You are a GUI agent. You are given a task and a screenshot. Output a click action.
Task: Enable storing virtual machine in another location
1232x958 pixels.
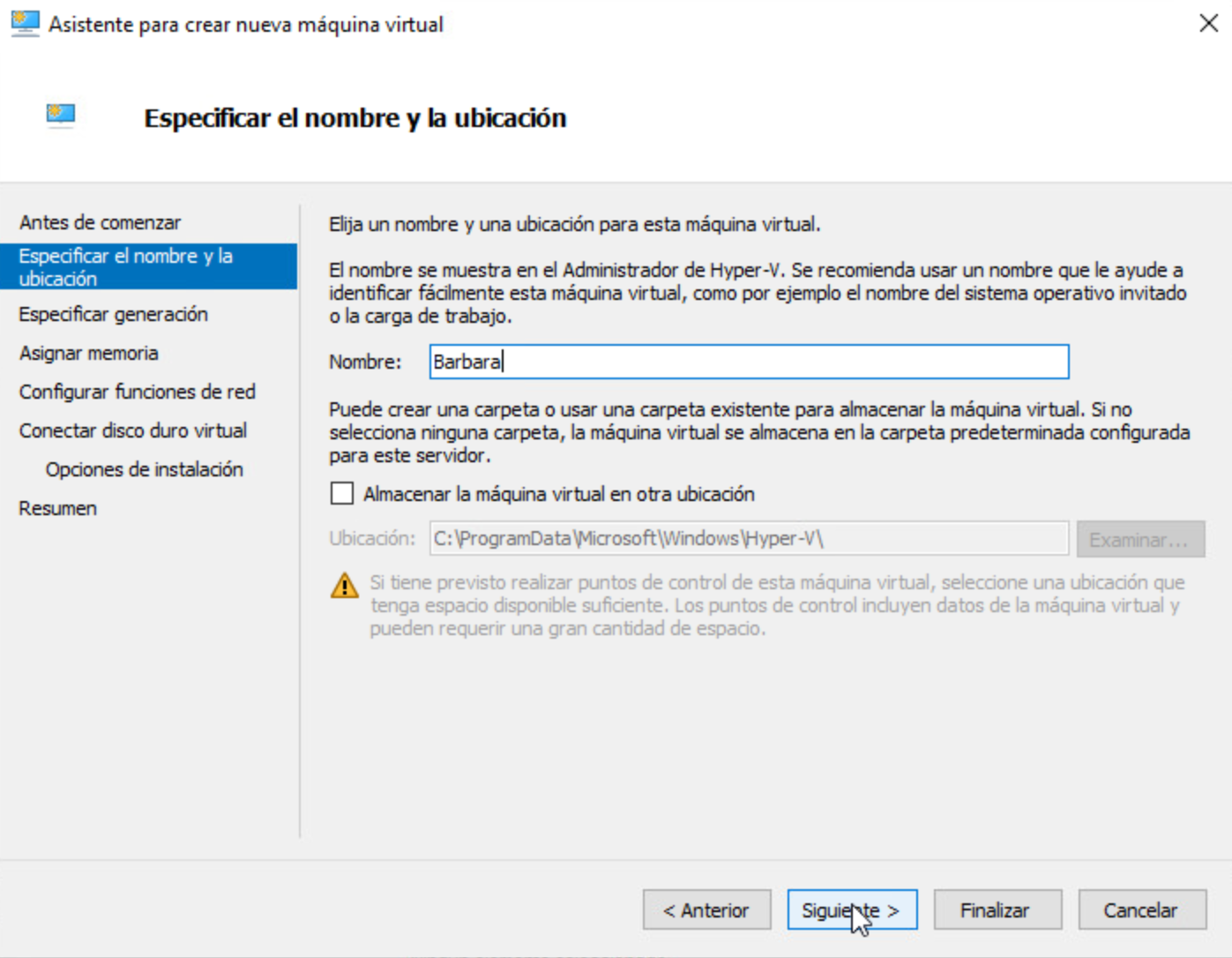point(342,494)
